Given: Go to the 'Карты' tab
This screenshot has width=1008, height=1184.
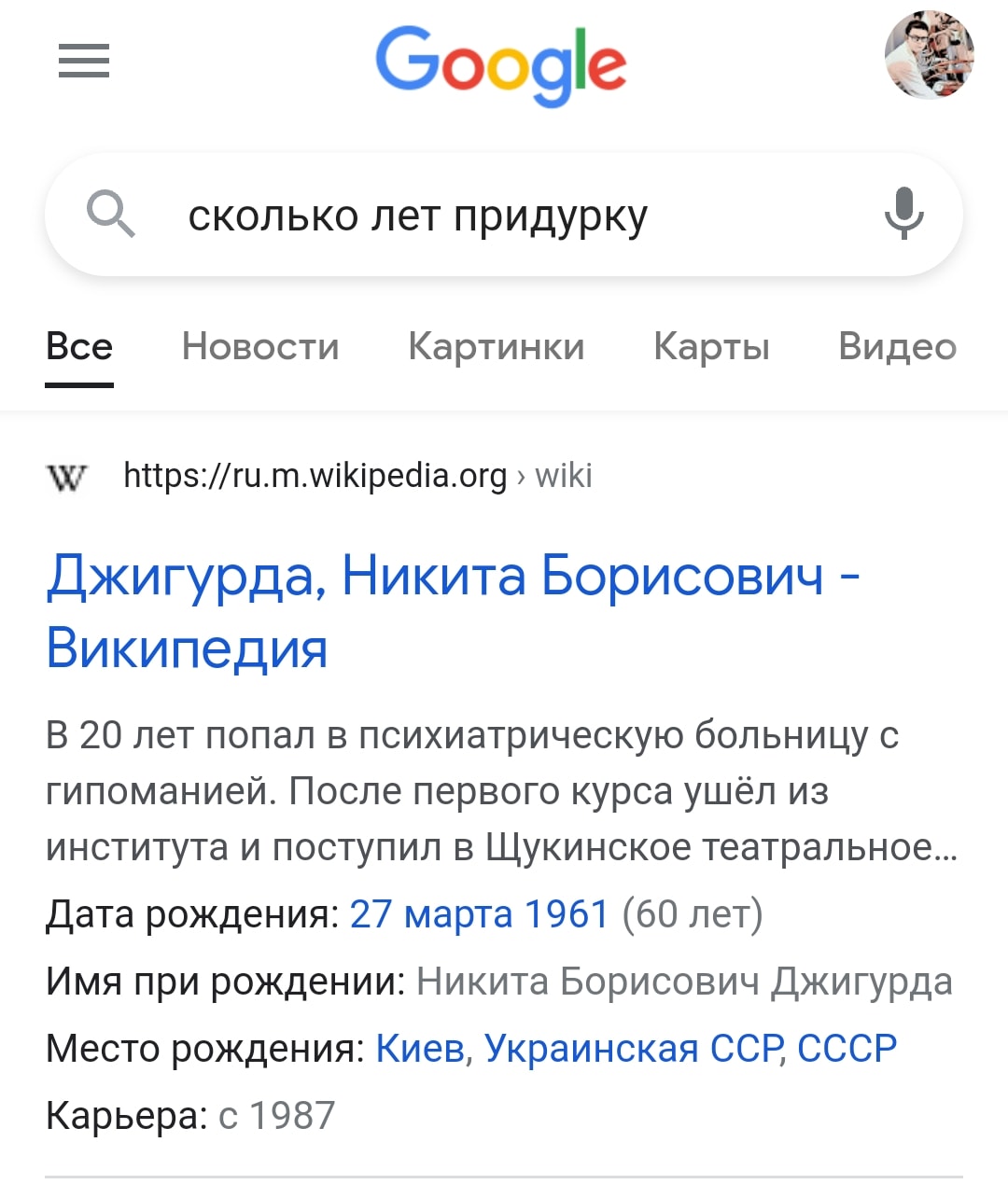Looking at the screenshot, I should 711,347.
